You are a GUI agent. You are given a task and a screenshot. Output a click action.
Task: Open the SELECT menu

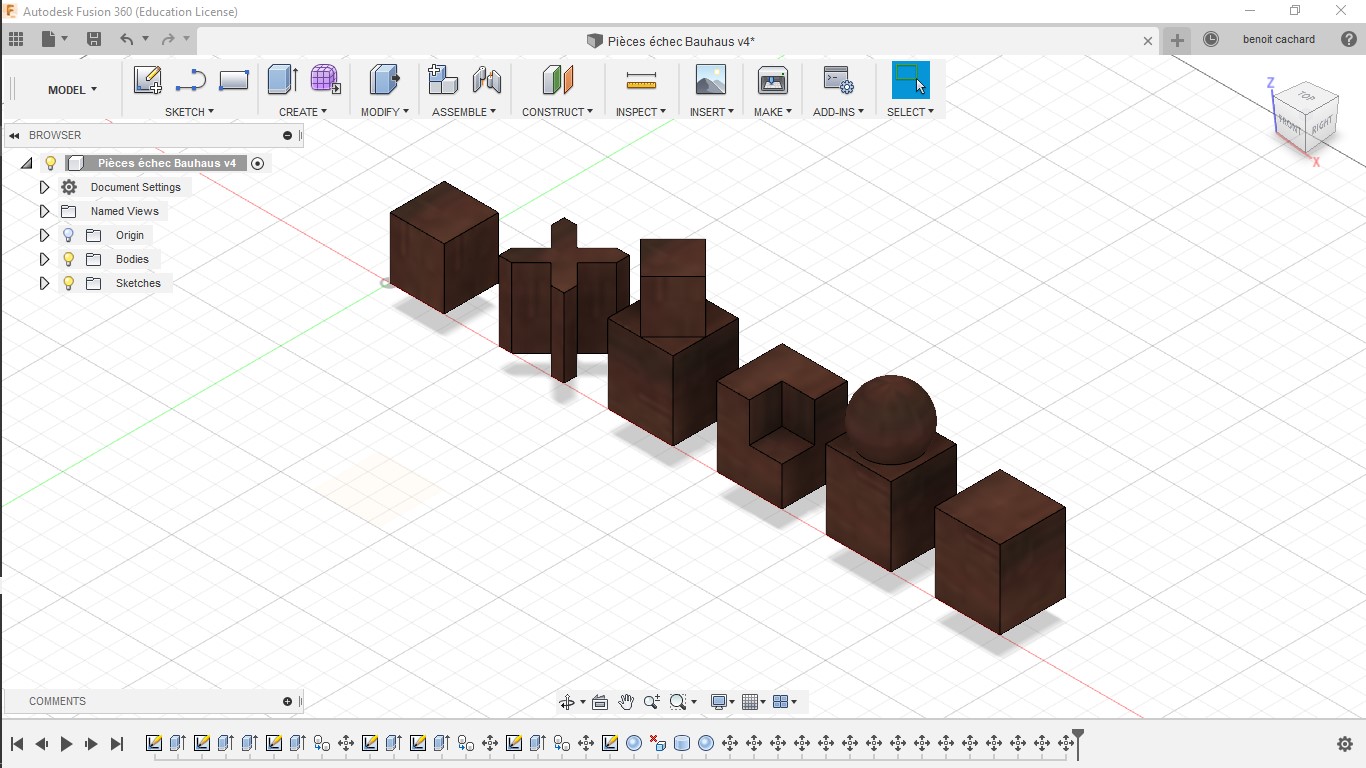pyautogui.click(x=910, y=112)
